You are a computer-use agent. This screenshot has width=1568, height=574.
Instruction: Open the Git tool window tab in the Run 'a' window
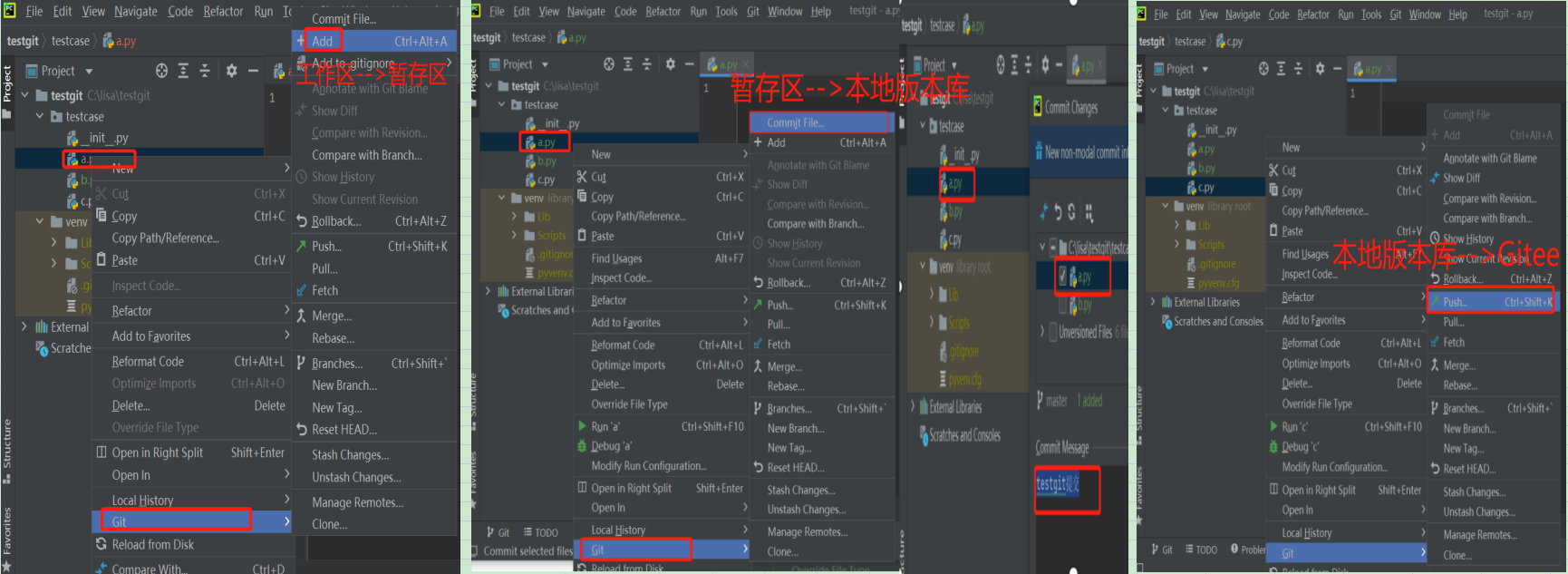point(498,532)
